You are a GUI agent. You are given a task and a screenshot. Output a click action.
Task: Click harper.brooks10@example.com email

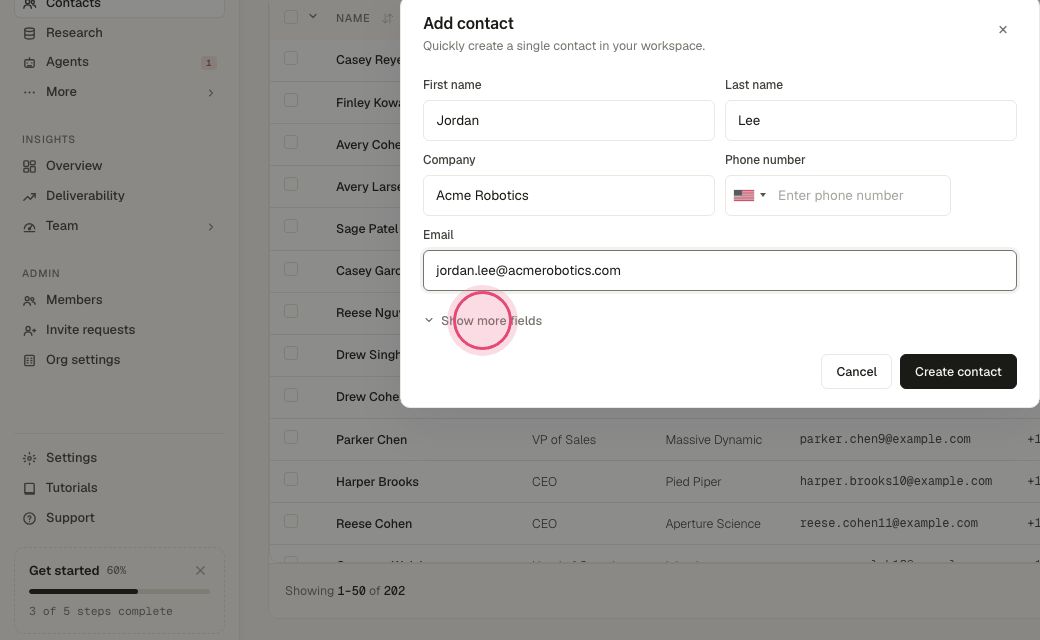895,481
